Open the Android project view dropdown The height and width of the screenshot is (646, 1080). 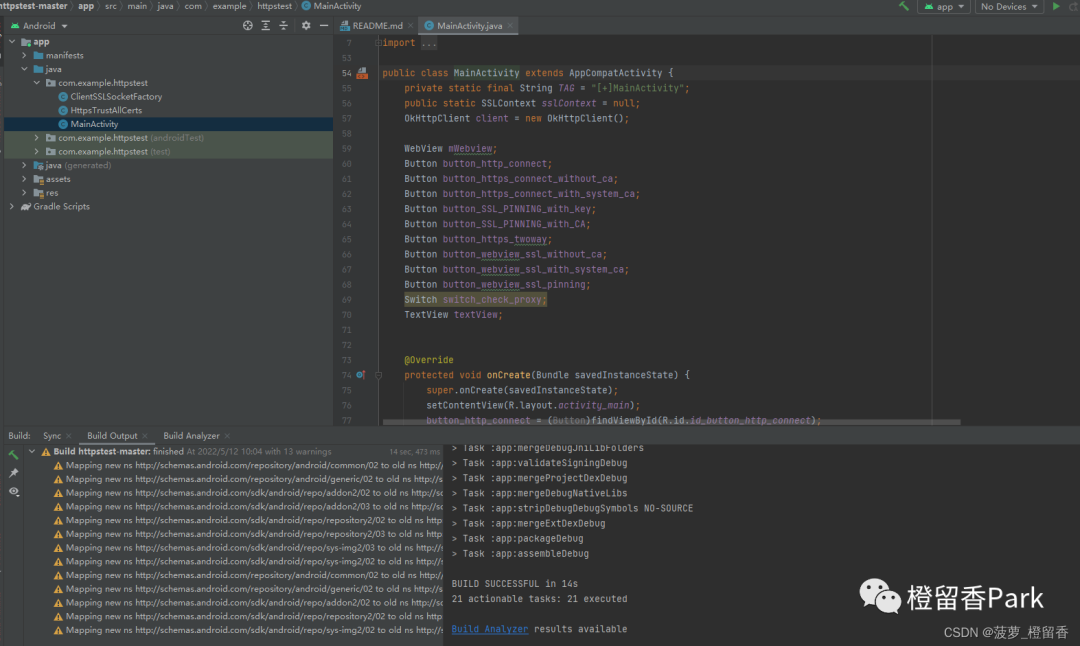[x=46, y=26]
